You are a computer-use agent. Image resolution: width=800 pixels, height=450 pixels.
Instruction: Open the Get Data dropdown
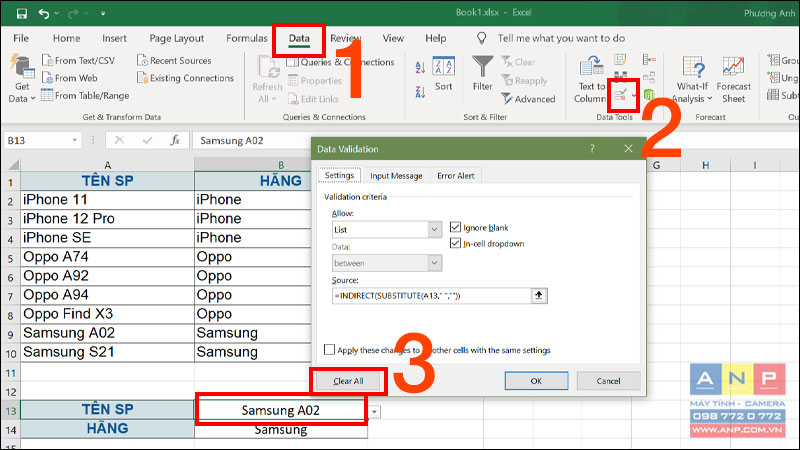click(21, 93)
